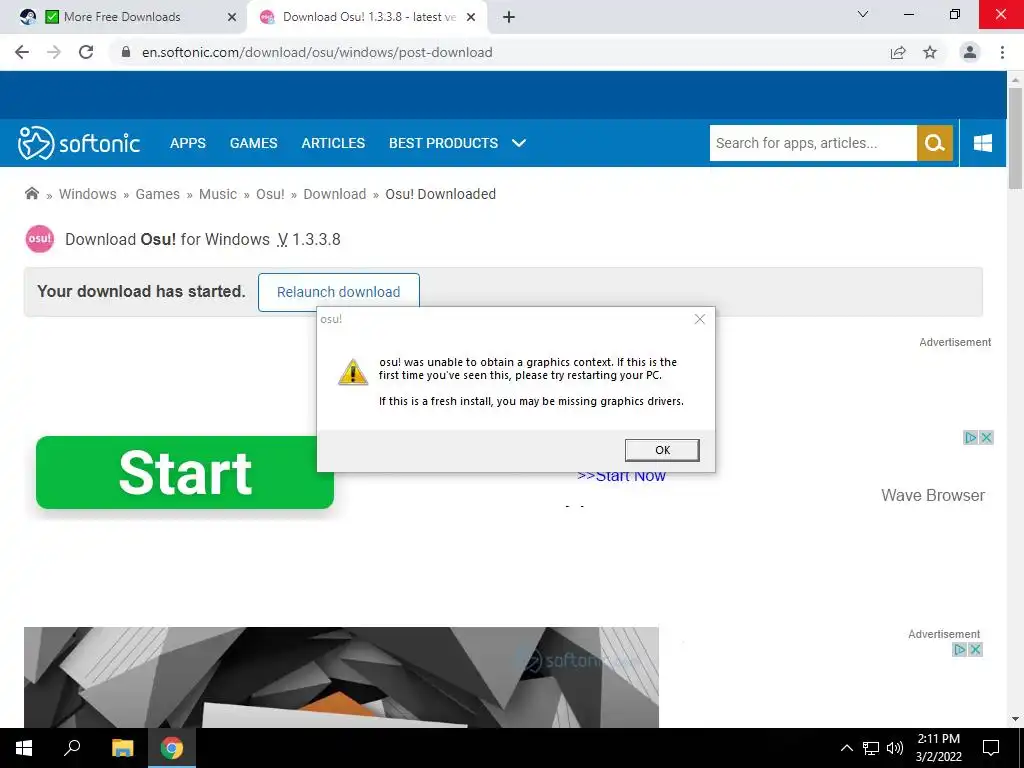
Task: Close the lower ad X icon
Action: (975, 649)
